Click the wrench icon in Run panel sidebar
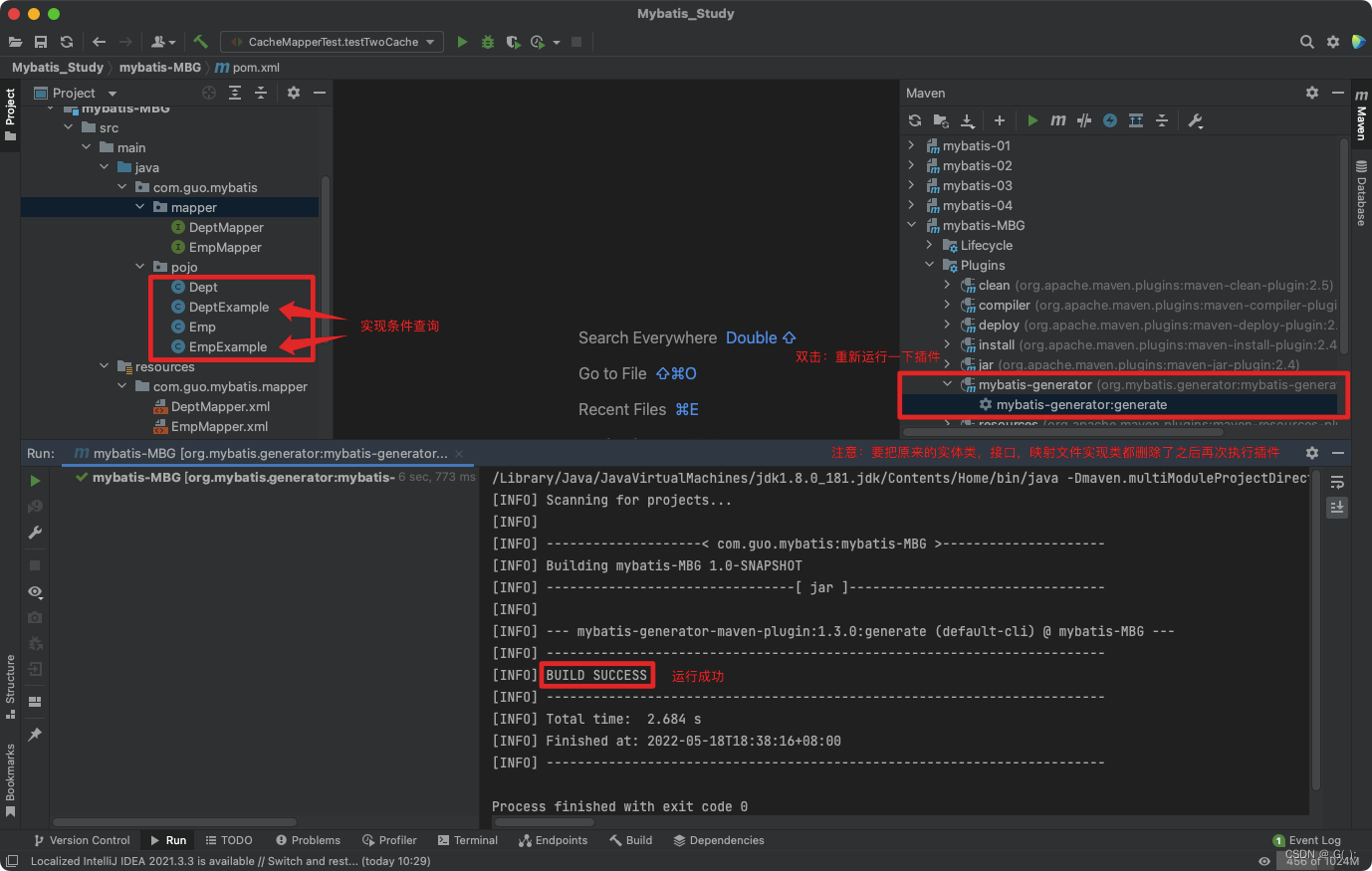This screenshot has height=871, width=1372. point(35,533)
